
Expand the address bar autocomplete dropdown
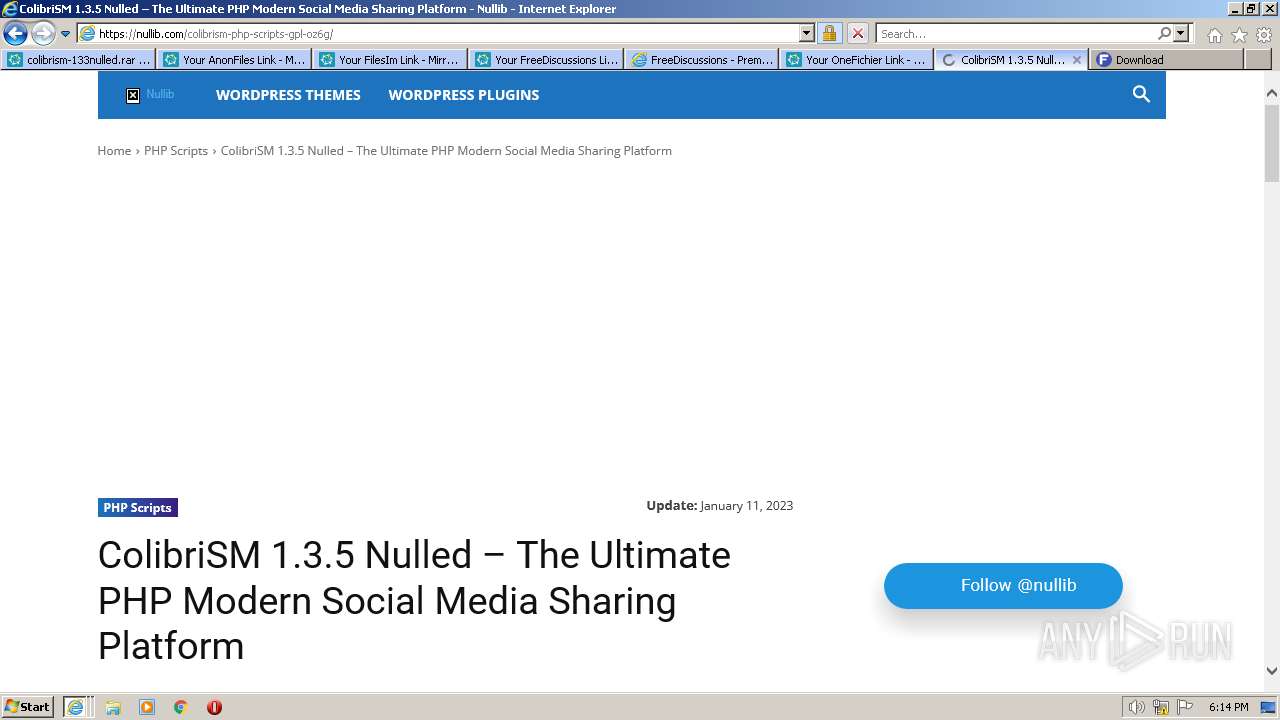click(807, 33)
